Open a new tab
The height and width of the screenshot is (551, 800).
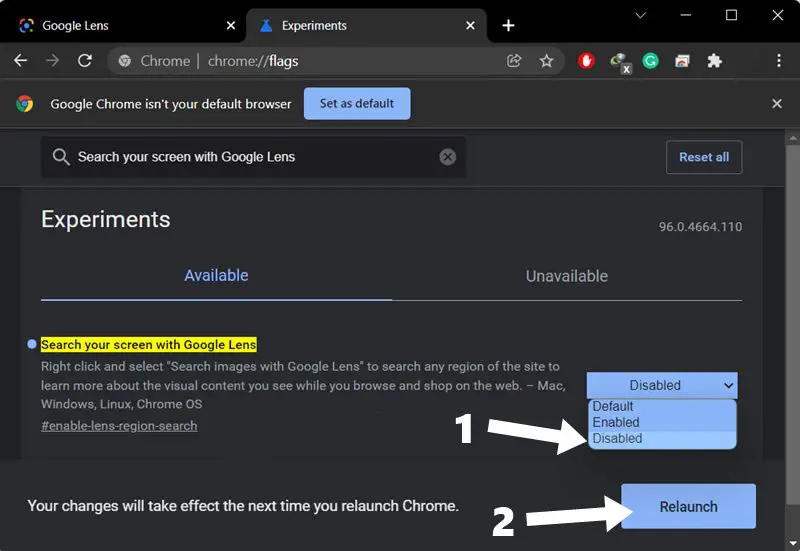click(508, 26)
